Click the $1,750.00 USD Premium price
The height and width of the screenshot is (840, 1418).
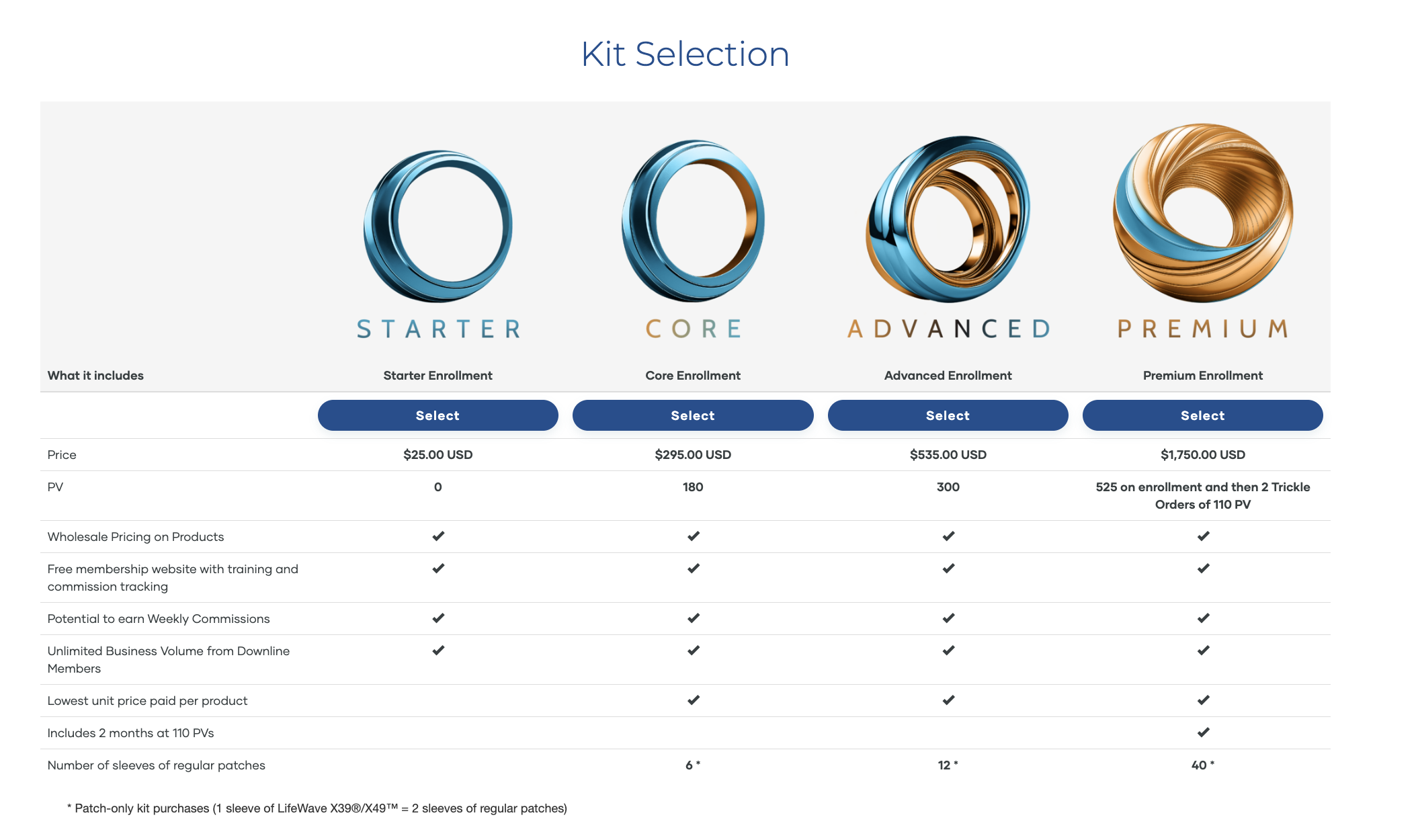(x=1203, y=455)
